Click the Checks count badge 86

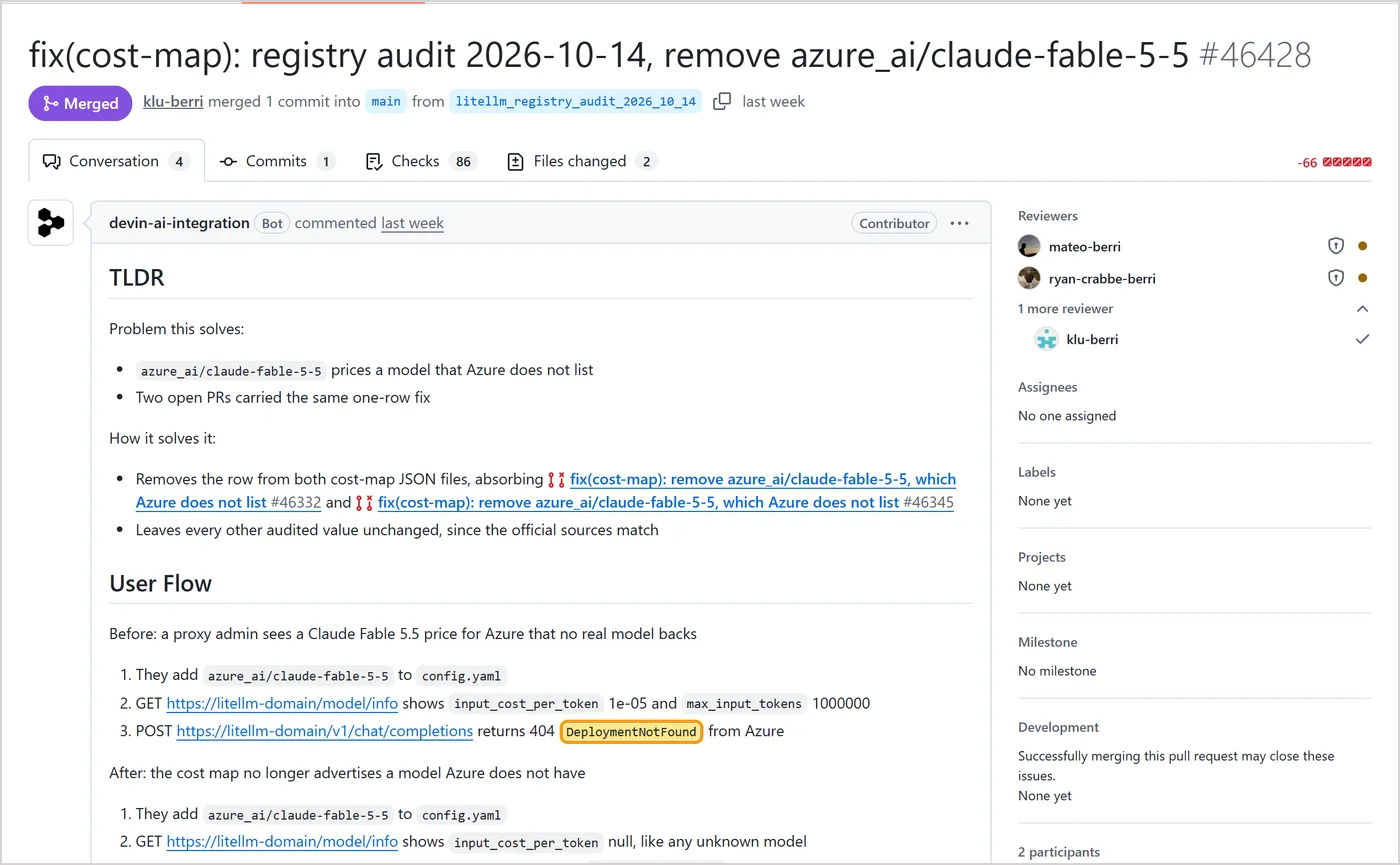pyautogui.click(x=462, y=161)
